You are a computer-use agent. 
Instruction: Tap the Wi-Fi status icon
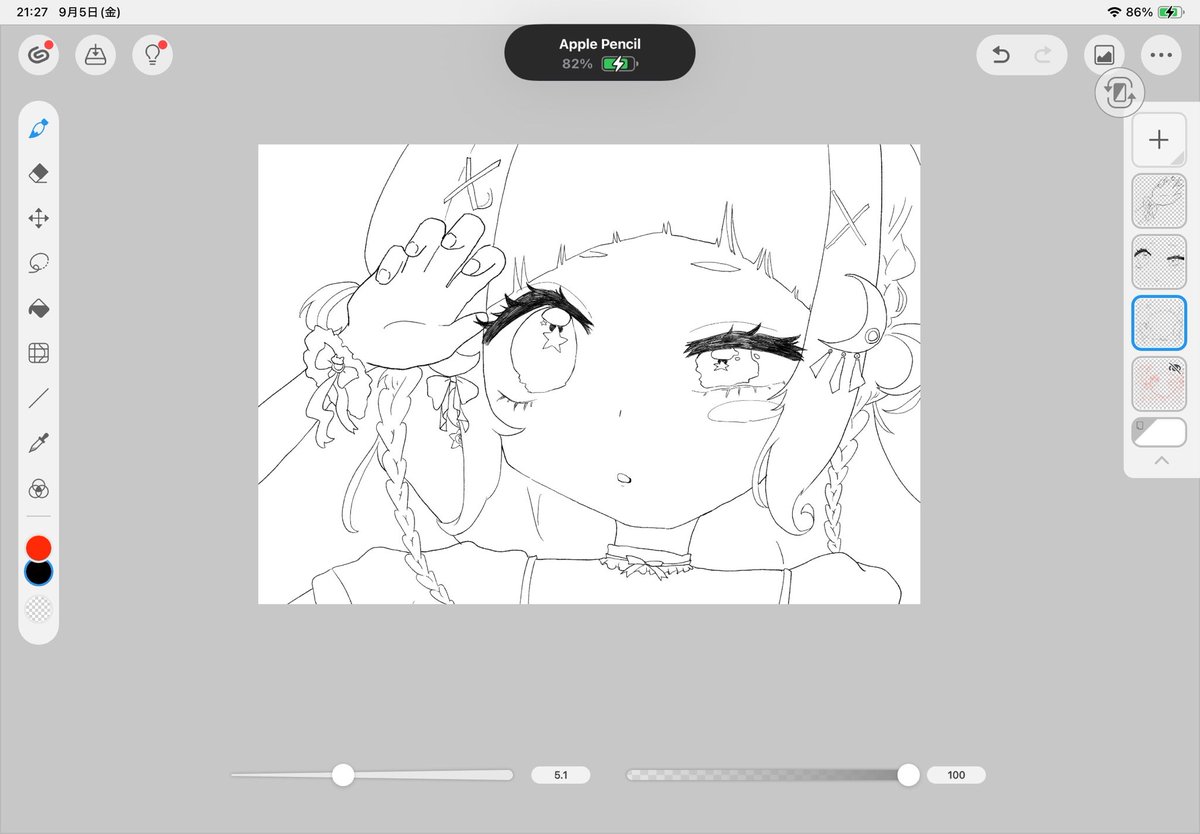[1114, 12]
